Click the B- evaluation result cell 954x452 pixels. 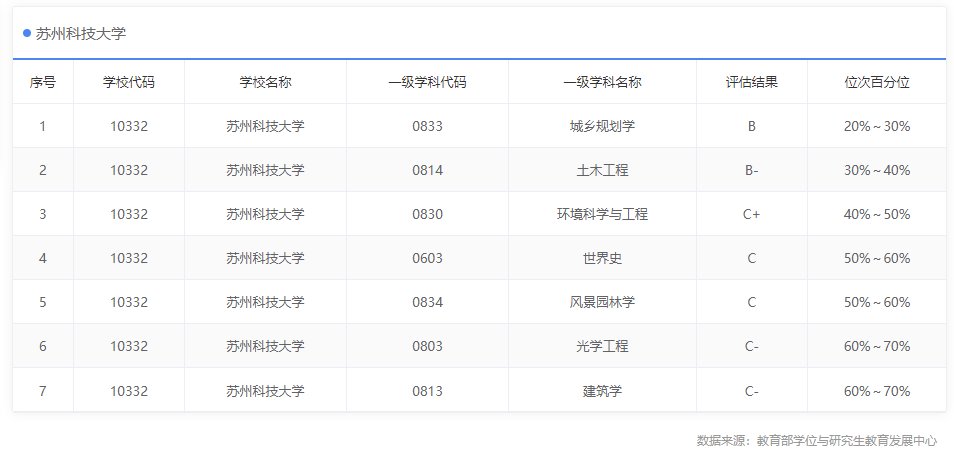pos(752,170)
